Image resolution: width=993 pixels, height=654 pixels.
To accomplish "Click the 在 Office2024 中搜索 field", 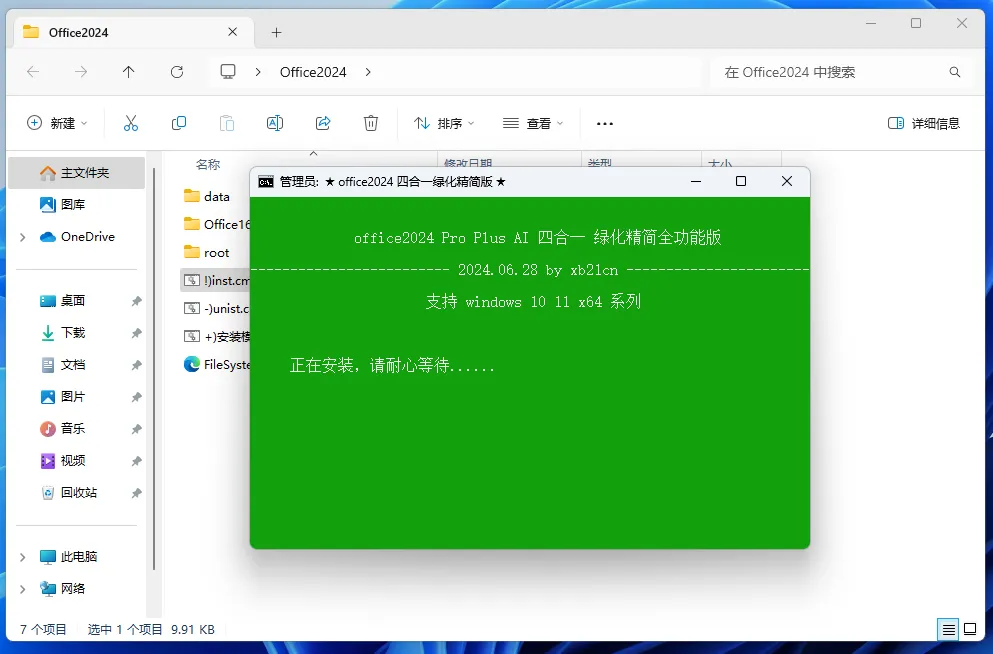I will pos(833,72).
